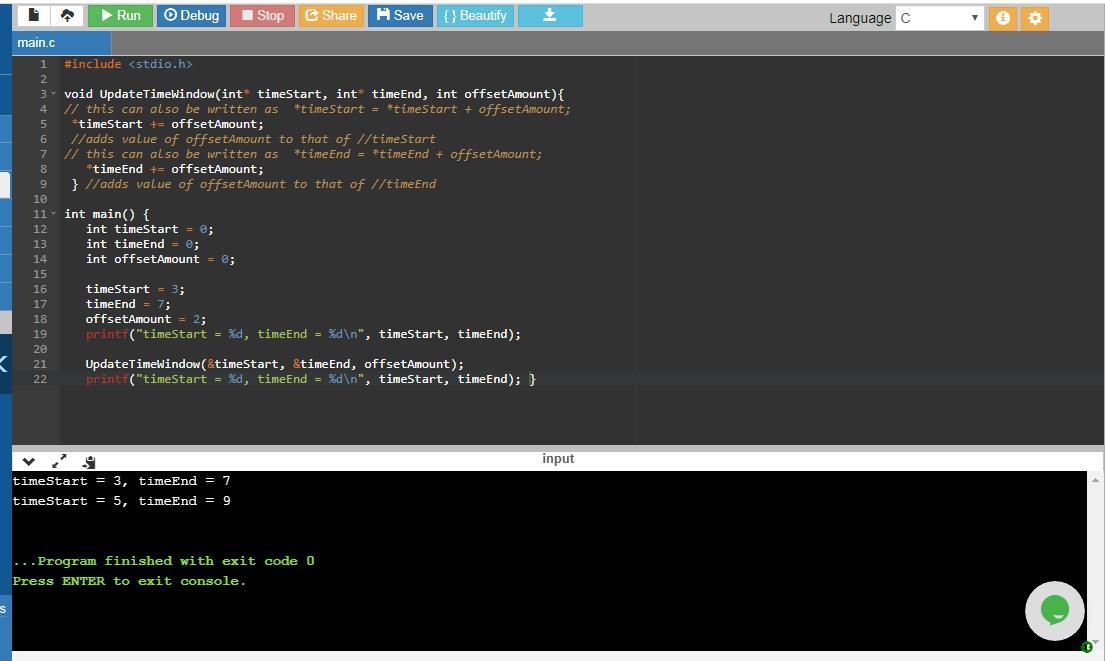The image size is (1105, 661).
Task: Stop the running program
Action: [261, 15]
